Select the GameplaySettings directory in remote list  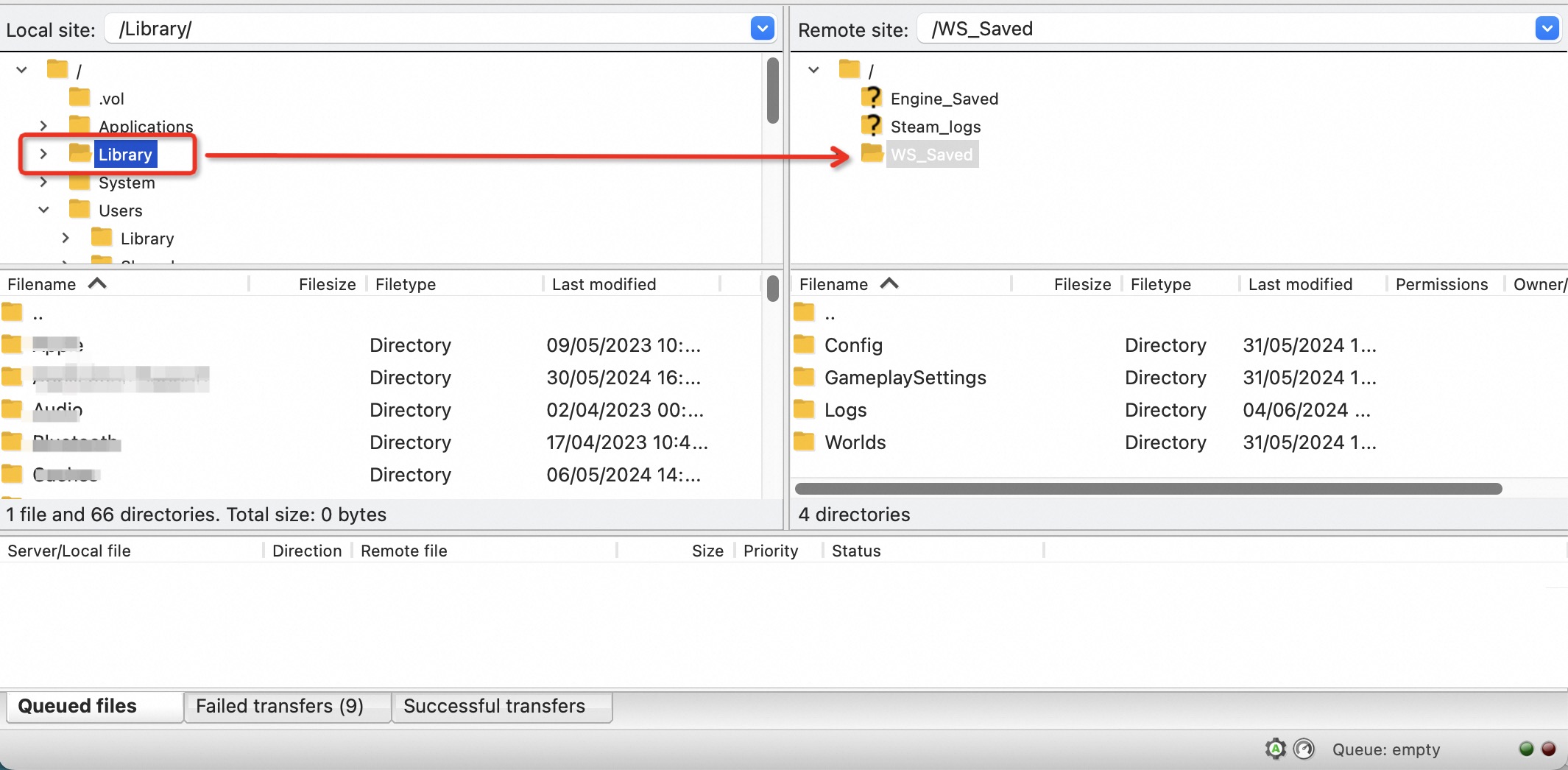coord(905,378)
